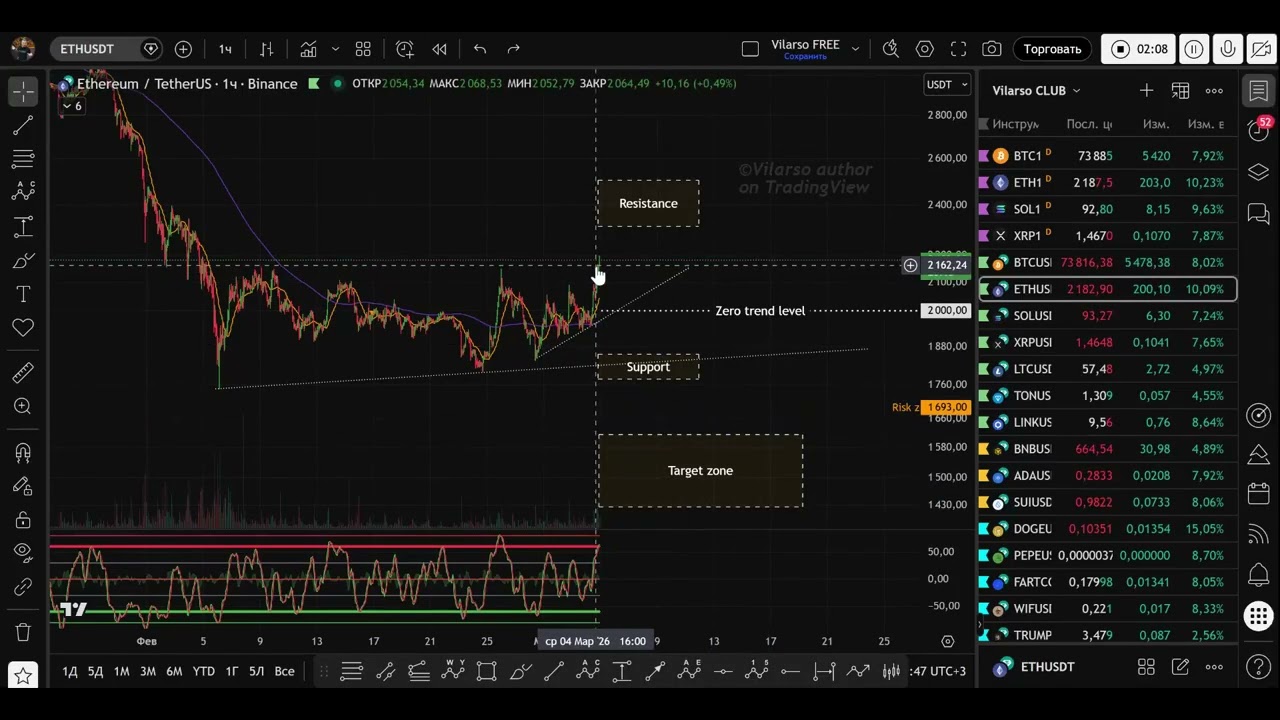Select chart layout square icon

pyautogui.click(x=751, y=49)
